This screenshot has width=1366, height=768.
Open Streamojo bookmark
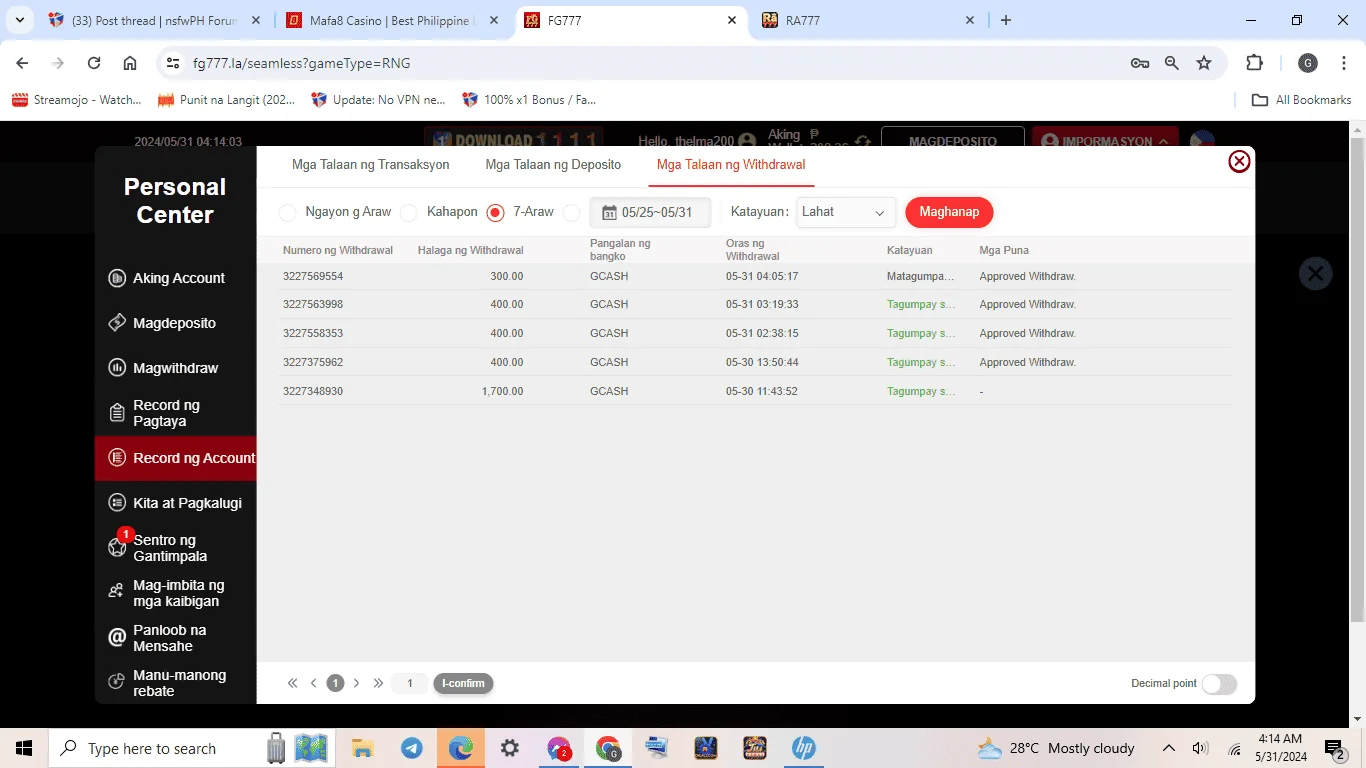[77, 100]
